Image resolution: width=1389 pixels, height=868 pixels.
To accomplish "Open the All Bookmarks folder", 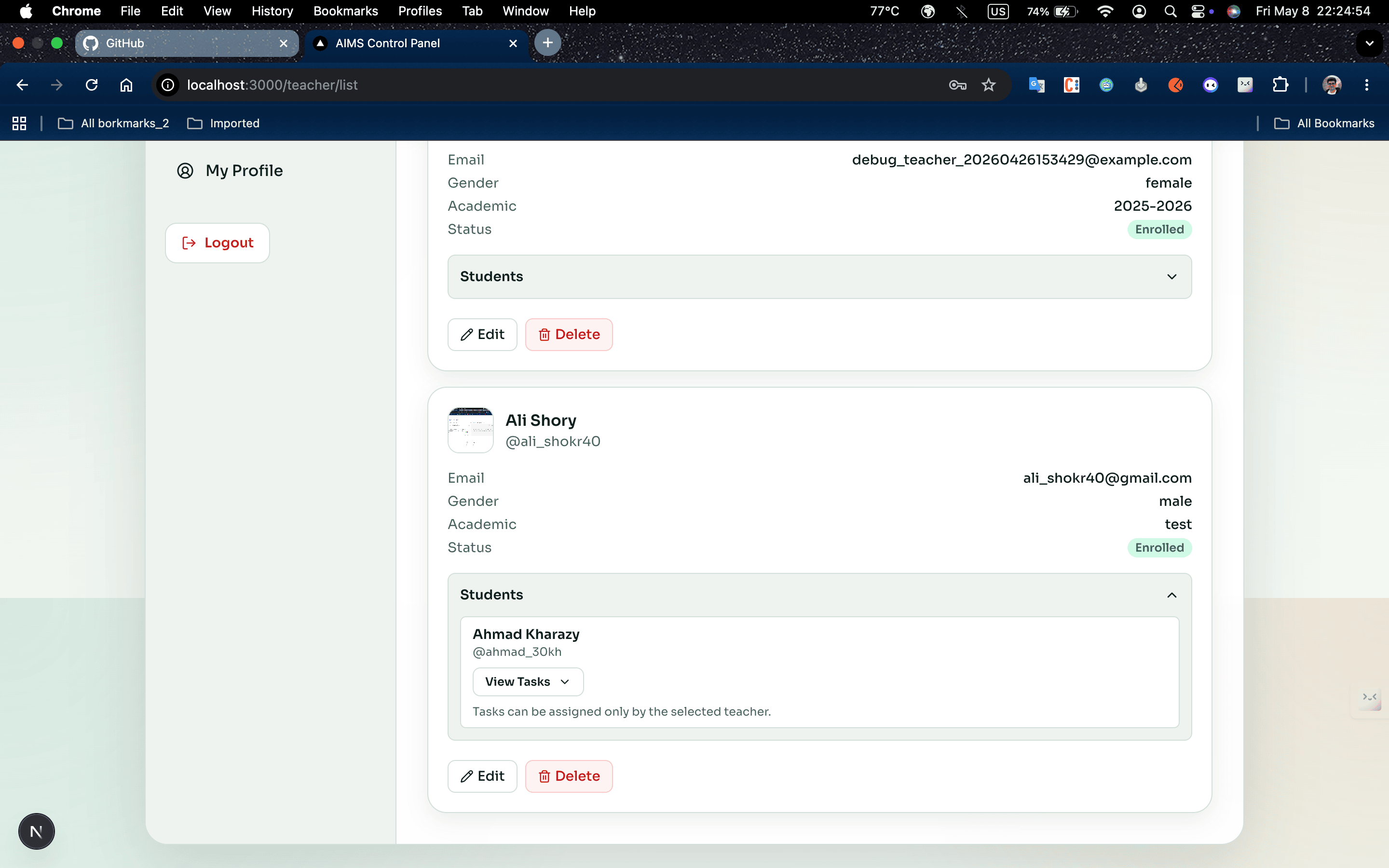I will coord(1324,123).
